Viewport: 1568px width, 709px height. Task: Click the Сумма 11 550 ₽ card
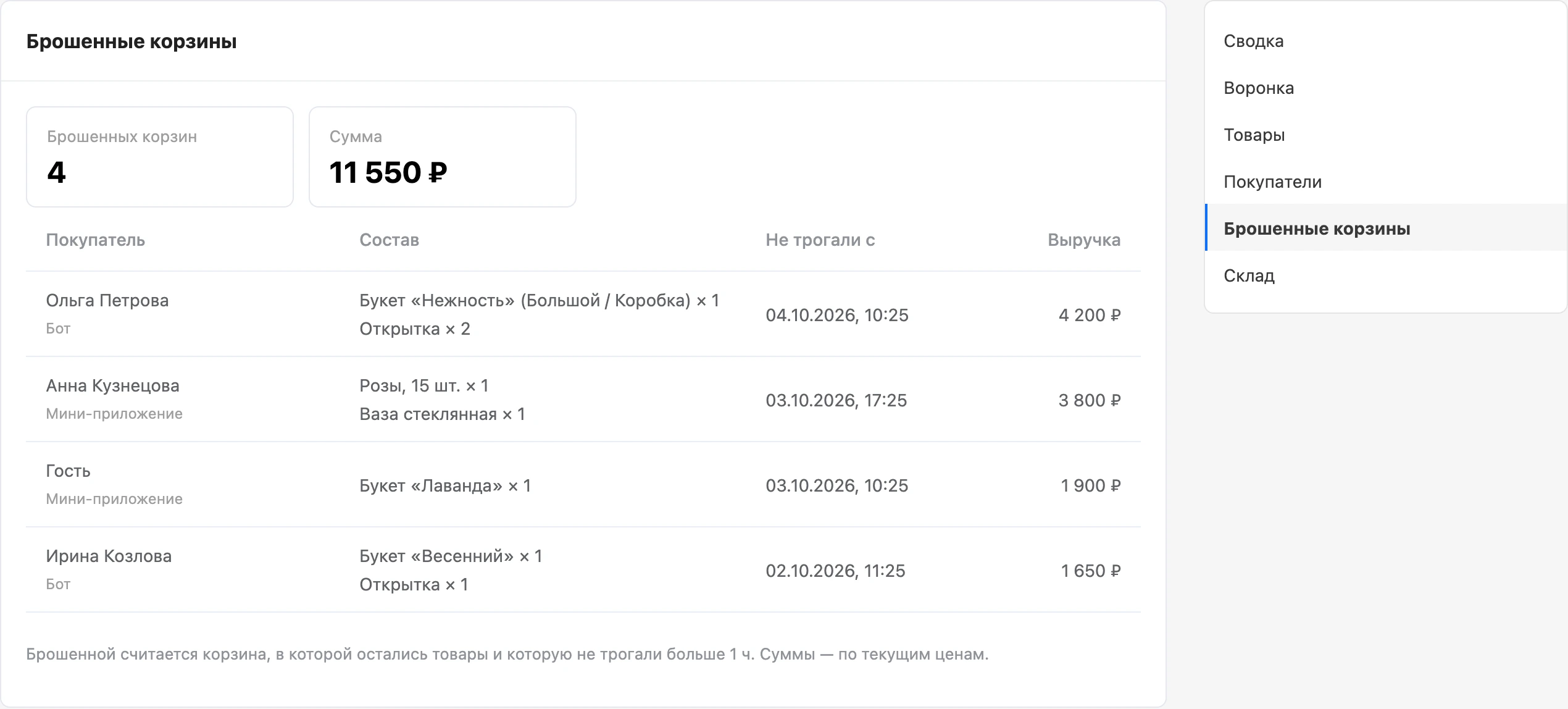443,157
